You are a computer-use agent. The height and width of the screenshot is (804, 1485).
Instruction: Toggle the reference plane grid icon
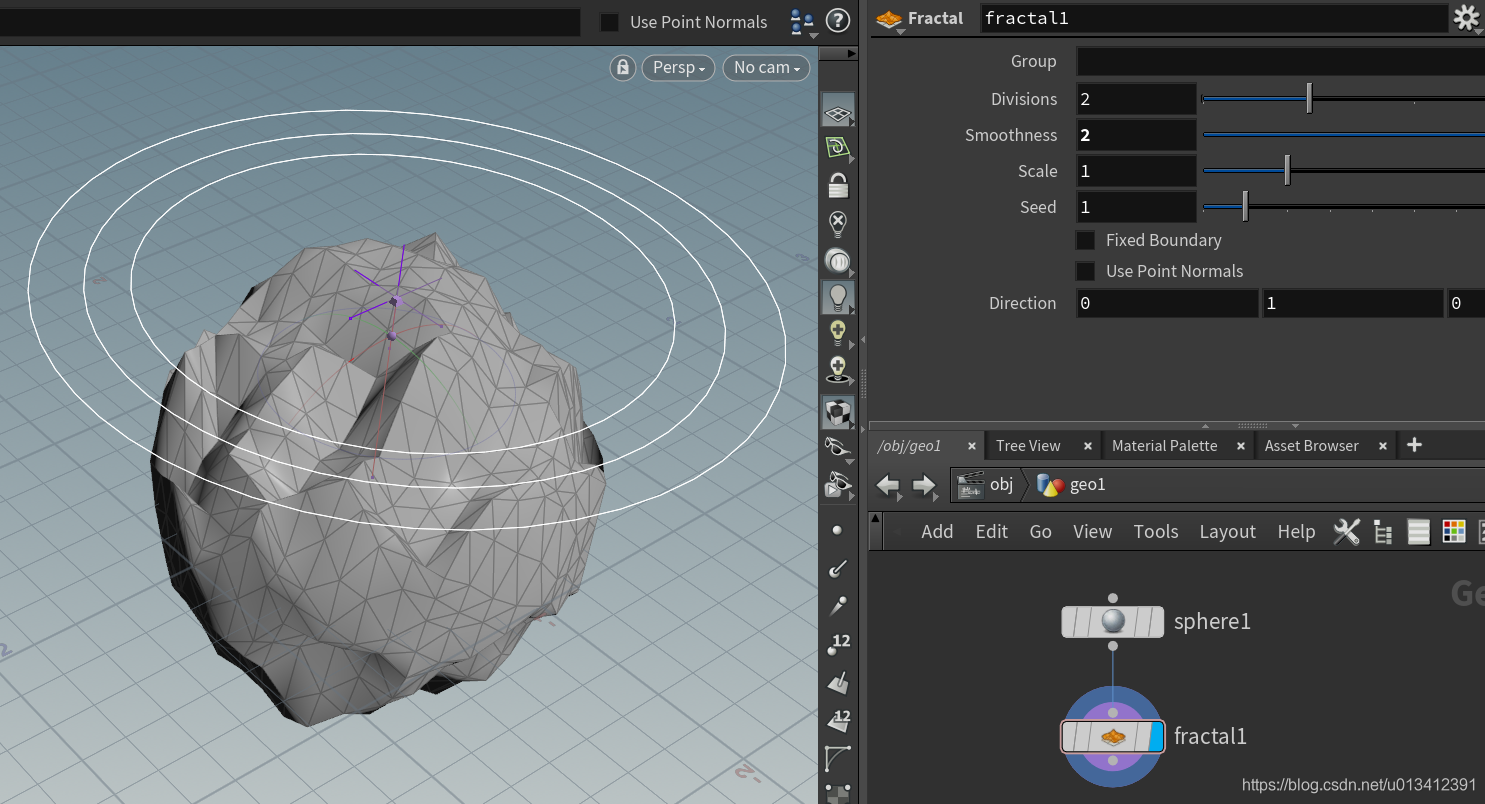(838, 111)
